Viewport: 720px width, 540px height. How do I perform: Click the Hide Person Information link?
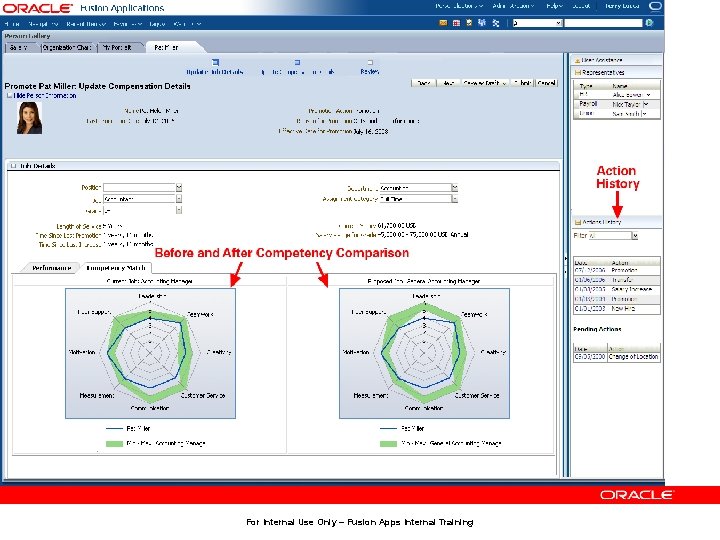tap(45, 96)
